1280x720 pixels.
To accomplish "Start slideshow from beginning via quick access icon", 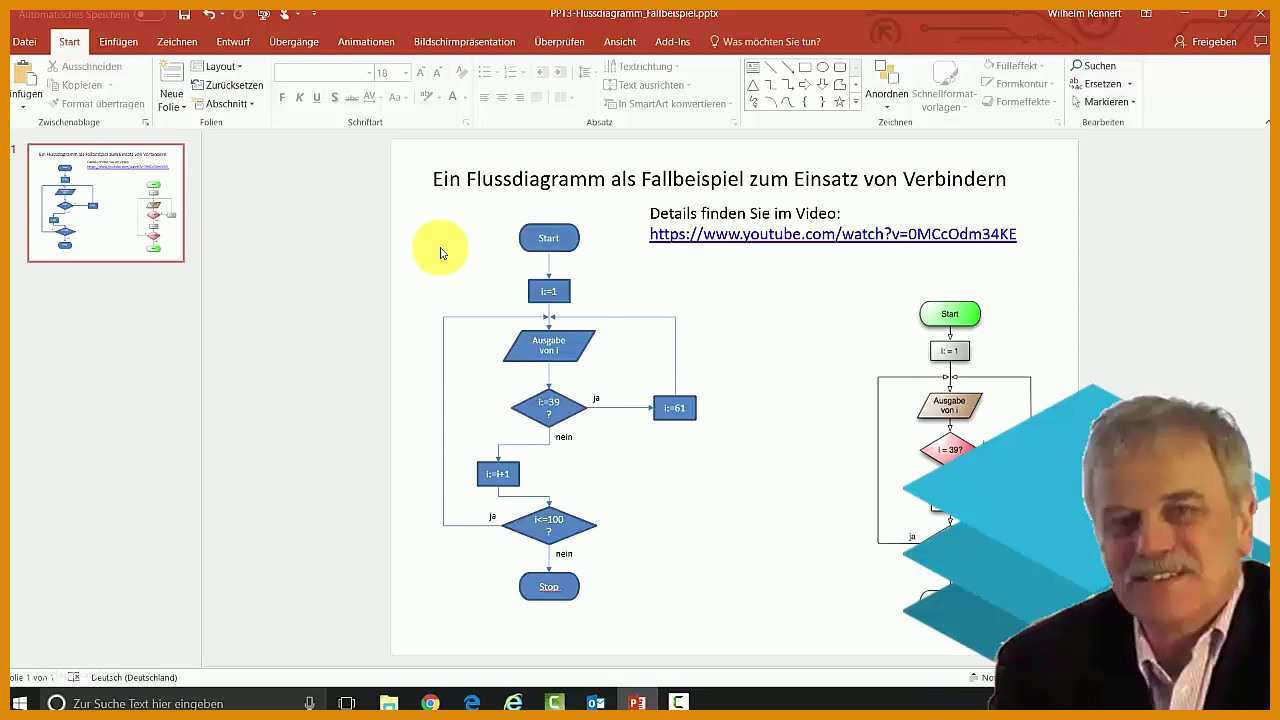I will (x=263, y=14).
